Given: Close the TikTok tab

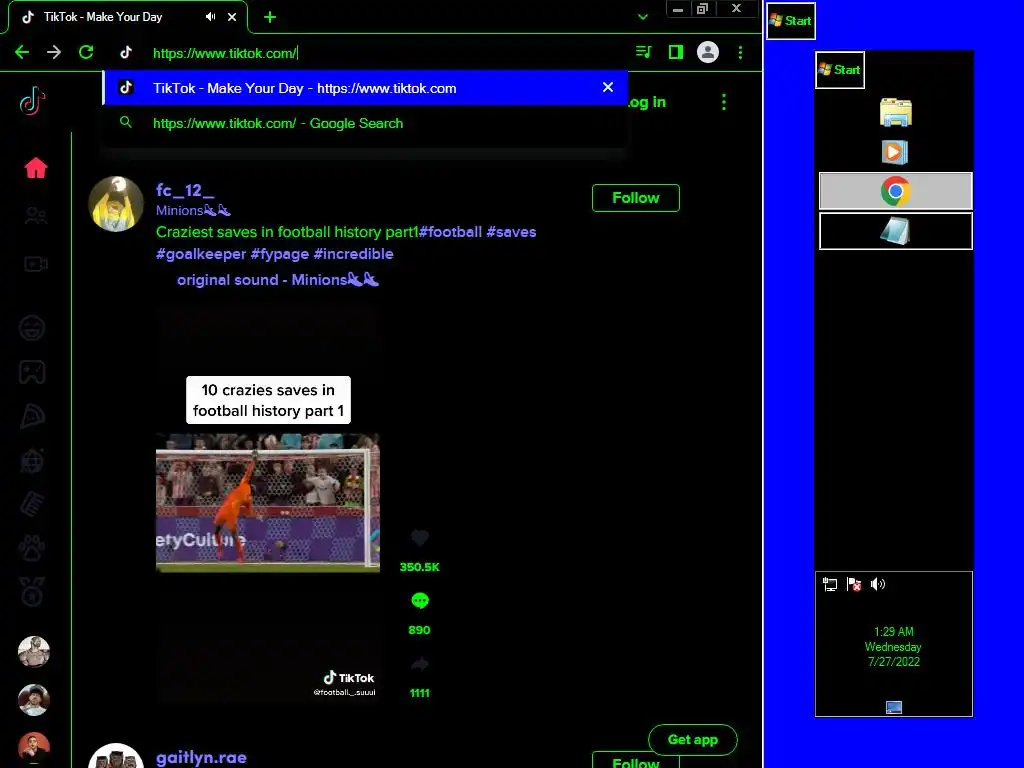Looking at the screenshot, I should coord(232,17).
